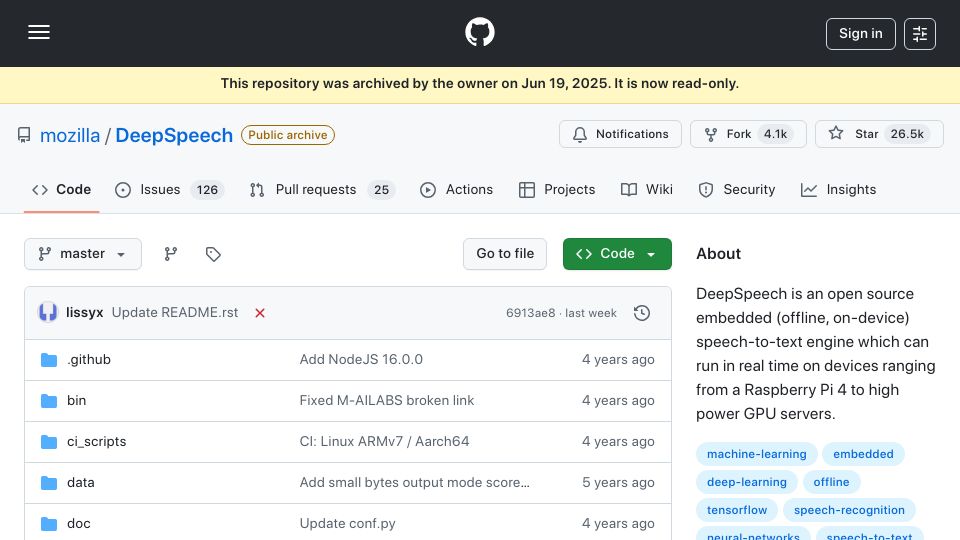The image size is (960, 540).
Task: Expand the master branch dropdown
Action: coord(83,254)
